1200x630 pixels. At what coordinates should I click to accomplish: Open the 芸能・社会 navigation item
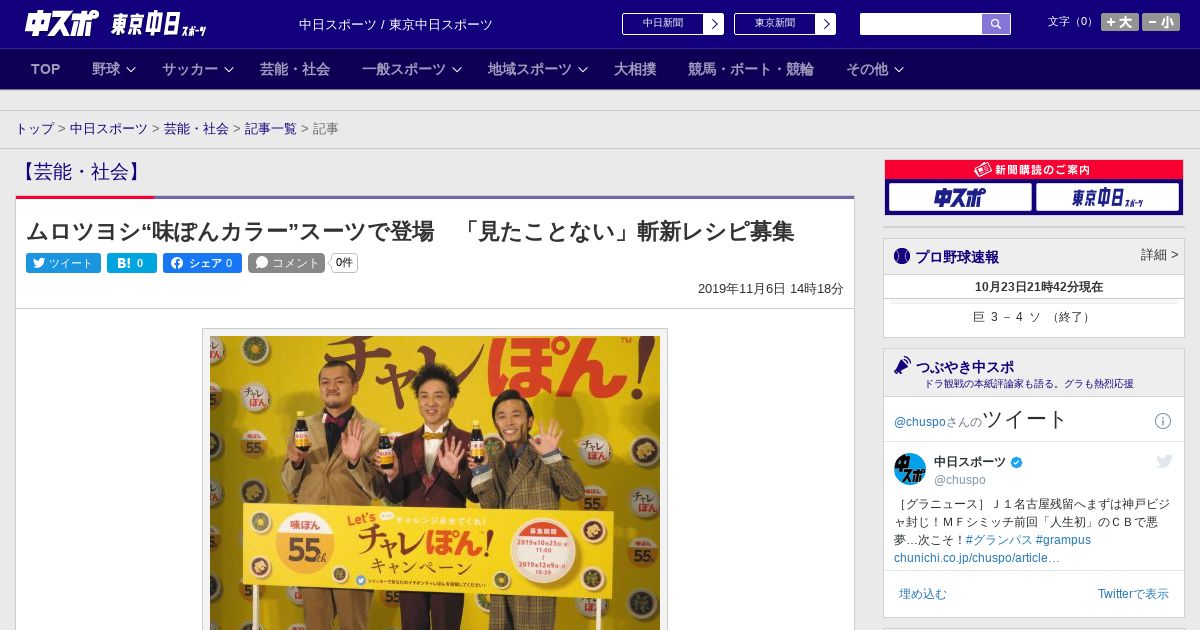(295, 69)
